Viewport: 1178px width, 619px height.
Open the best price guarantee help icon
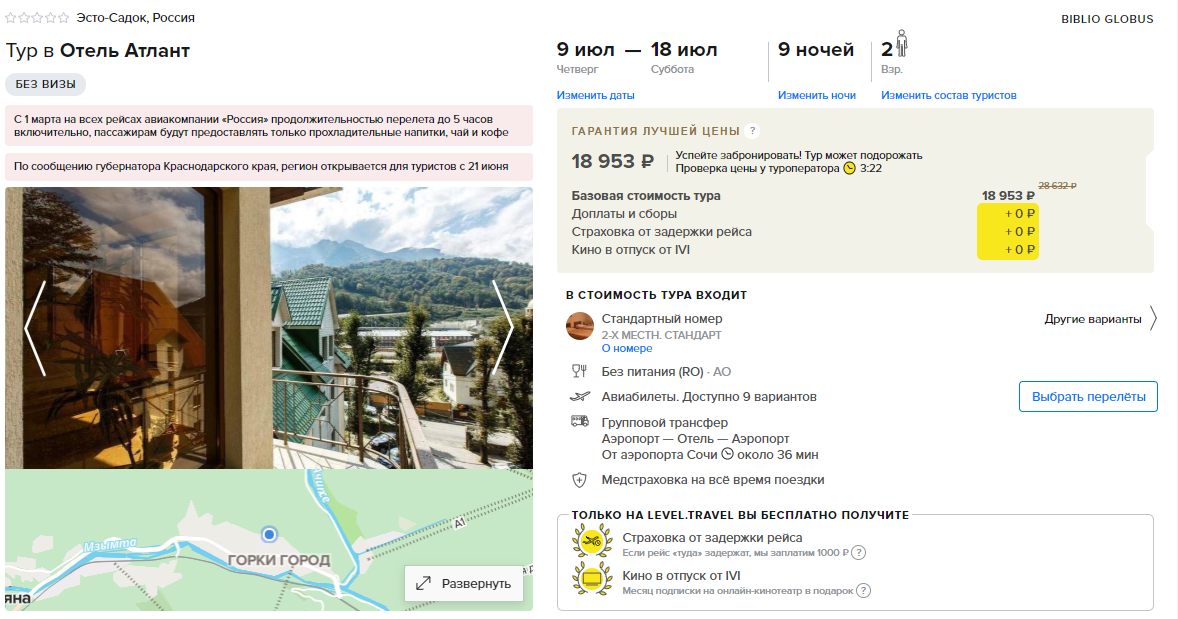pos(752,131)
